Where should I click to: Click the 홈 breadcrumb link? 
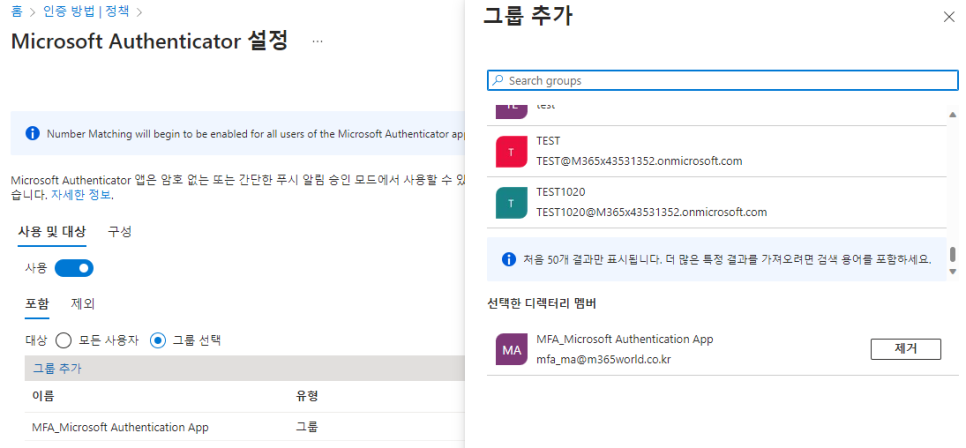[x=17, y=11]
